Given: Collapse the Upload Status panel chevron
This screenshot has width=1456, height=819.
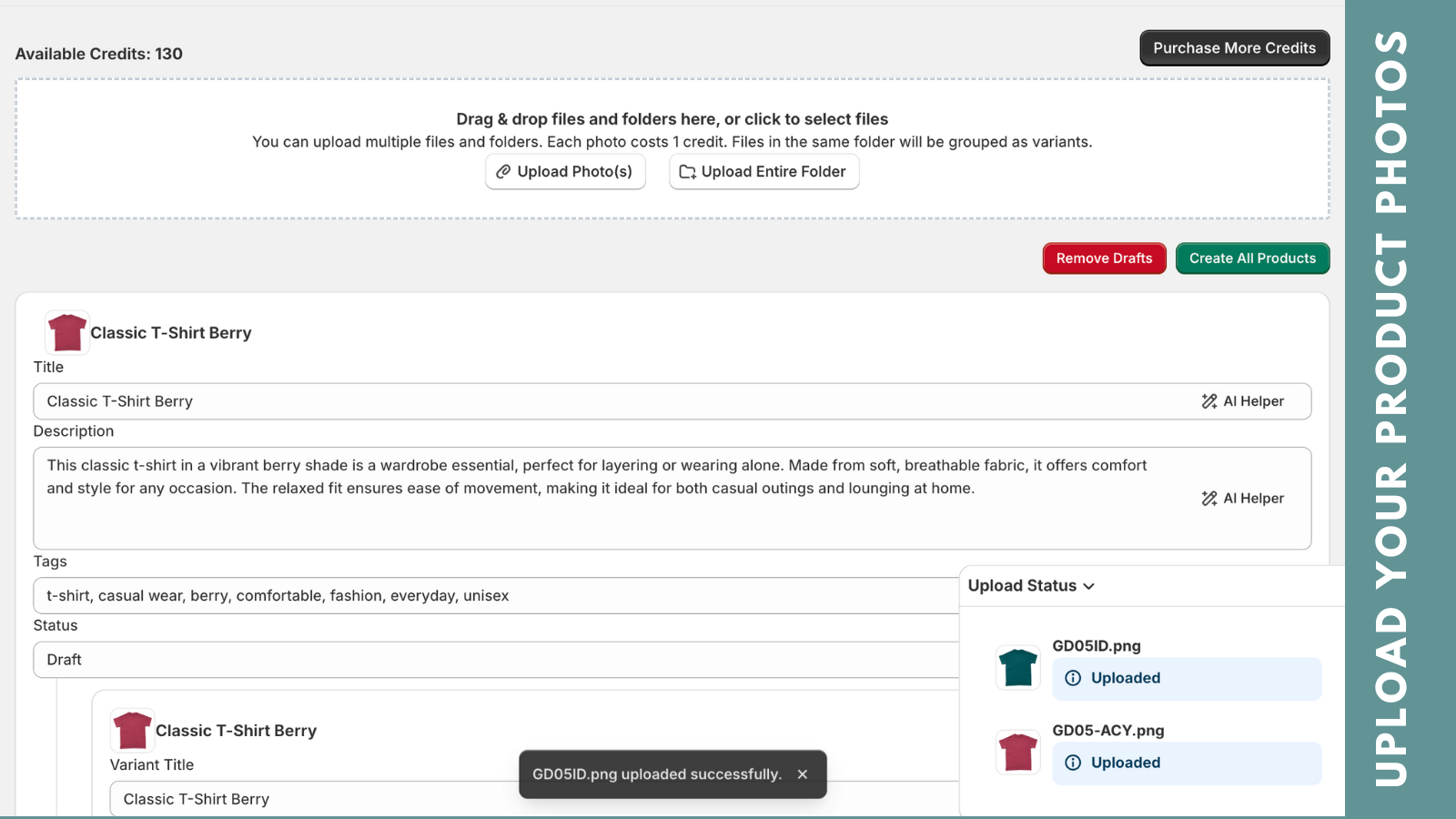Looking at the screenshot, I should pos(1089,586).
